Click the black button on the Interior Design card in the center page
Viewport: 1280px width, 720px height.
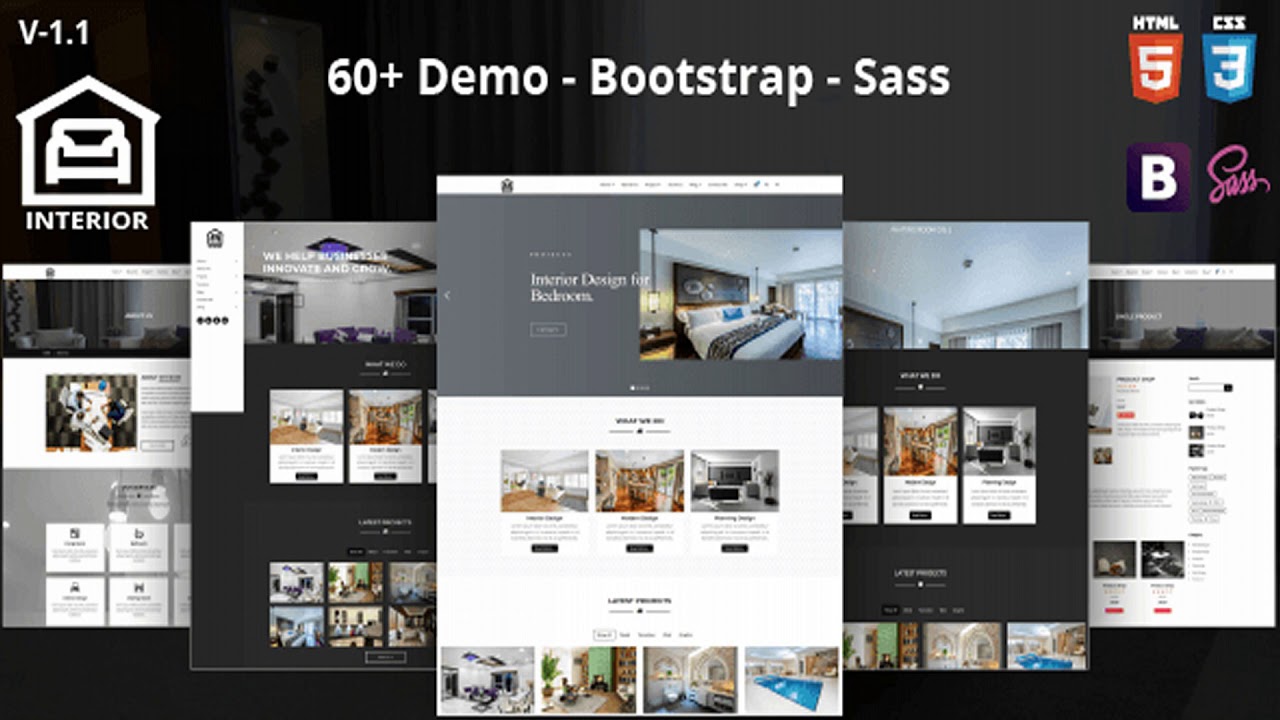point(544,548)
